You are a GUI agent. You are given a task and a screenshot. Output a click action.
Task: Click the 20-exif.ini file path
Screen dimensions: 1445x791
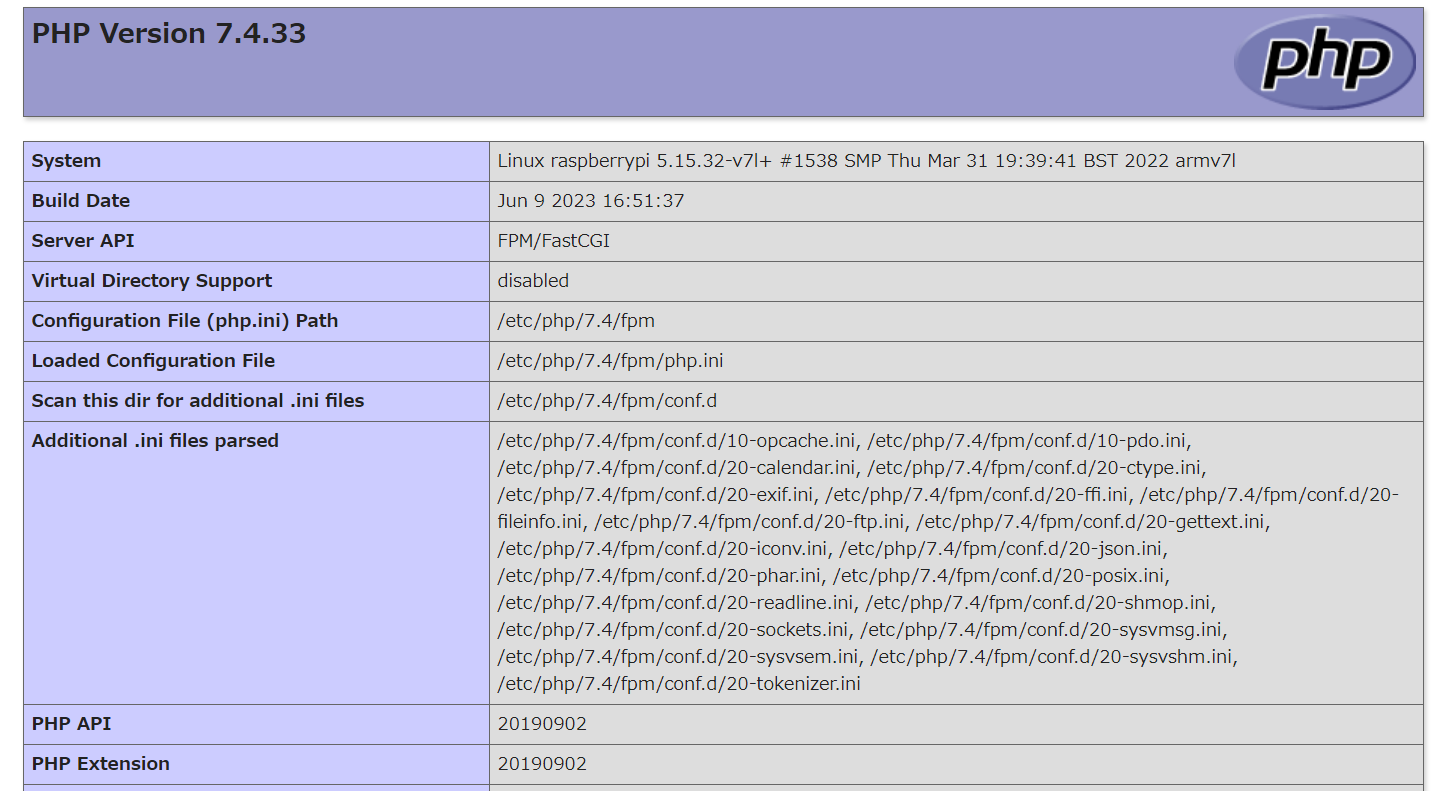pos(656,495)
